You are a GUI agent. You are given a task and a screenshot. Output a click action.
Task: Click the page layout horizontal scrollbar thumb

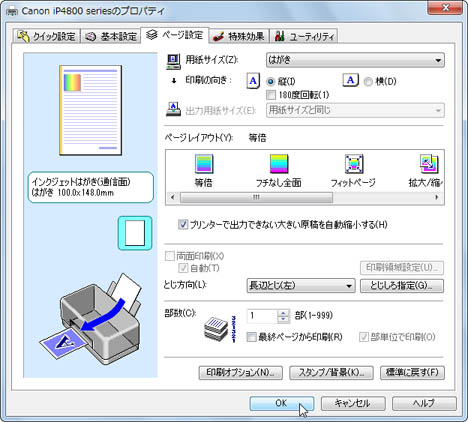point(256,197)
